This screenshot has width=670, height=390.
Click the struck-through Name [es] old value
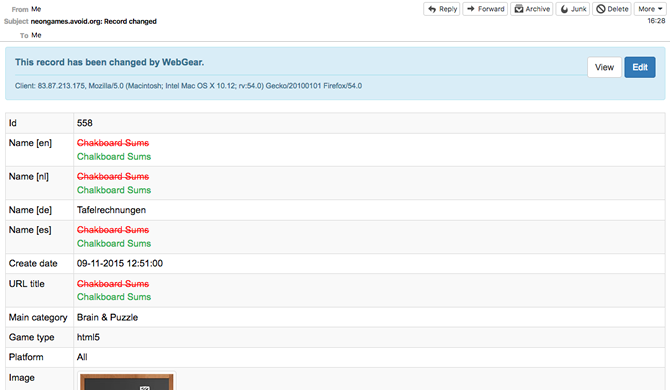[x=113, y=230]
